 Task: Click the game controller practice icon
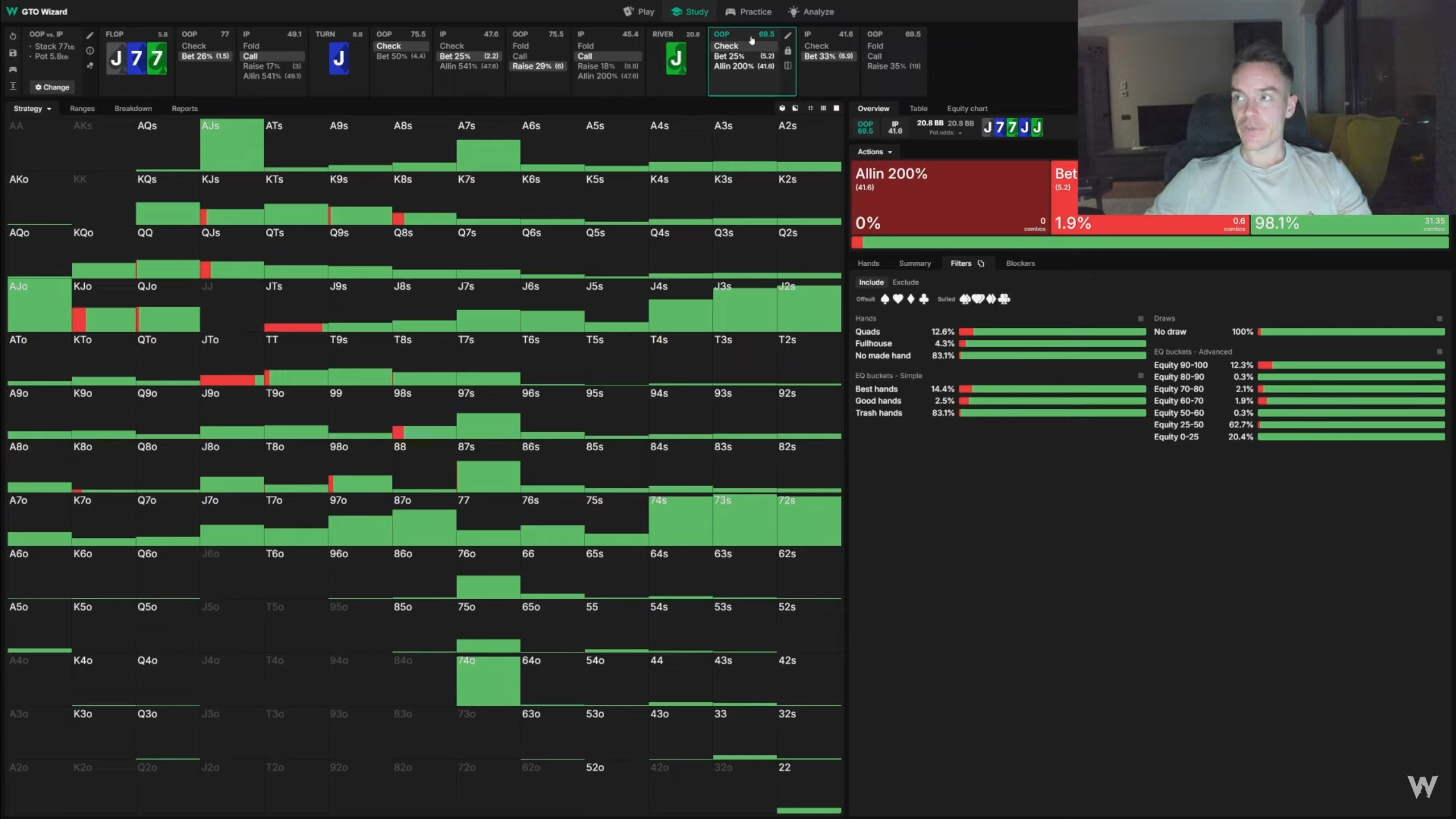pyautogui.click(x=13, y=69)
